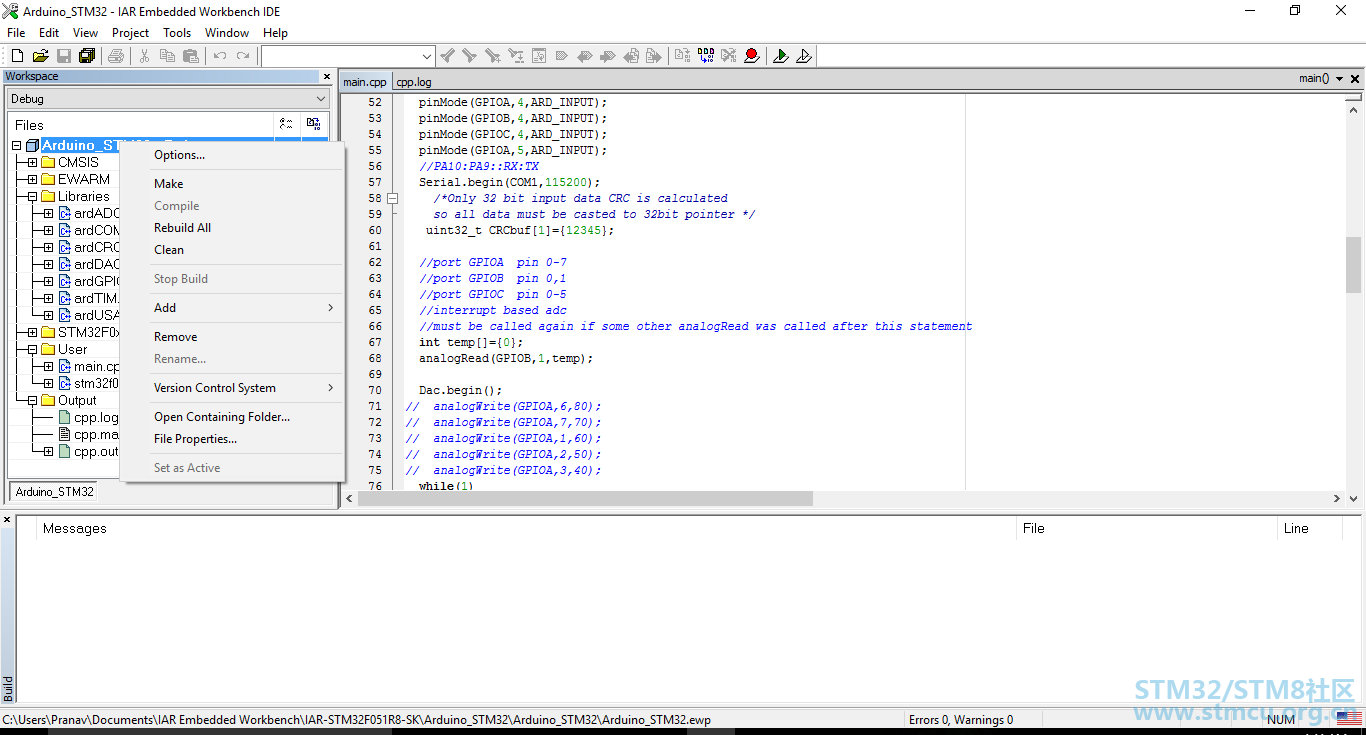Open the File menu
The height and width of the screenshot is (735, 1366).
(x=16, y=33)
